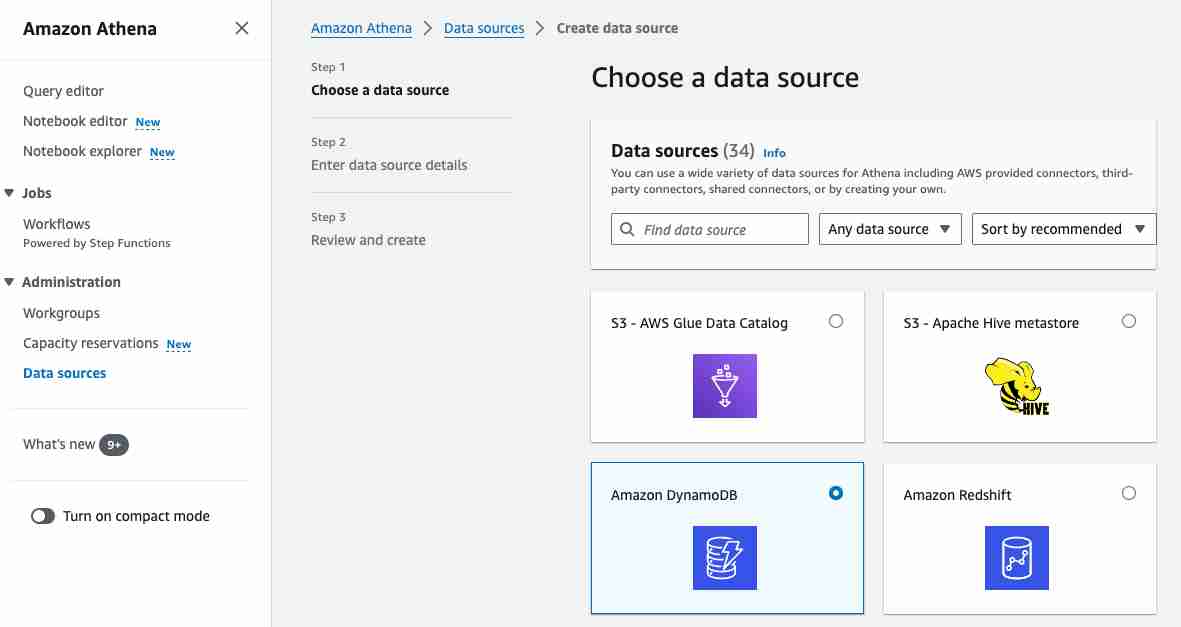1181x627 pixels.
Task: Click the search magnifier in Find data source
Action: tap(627, 229)
